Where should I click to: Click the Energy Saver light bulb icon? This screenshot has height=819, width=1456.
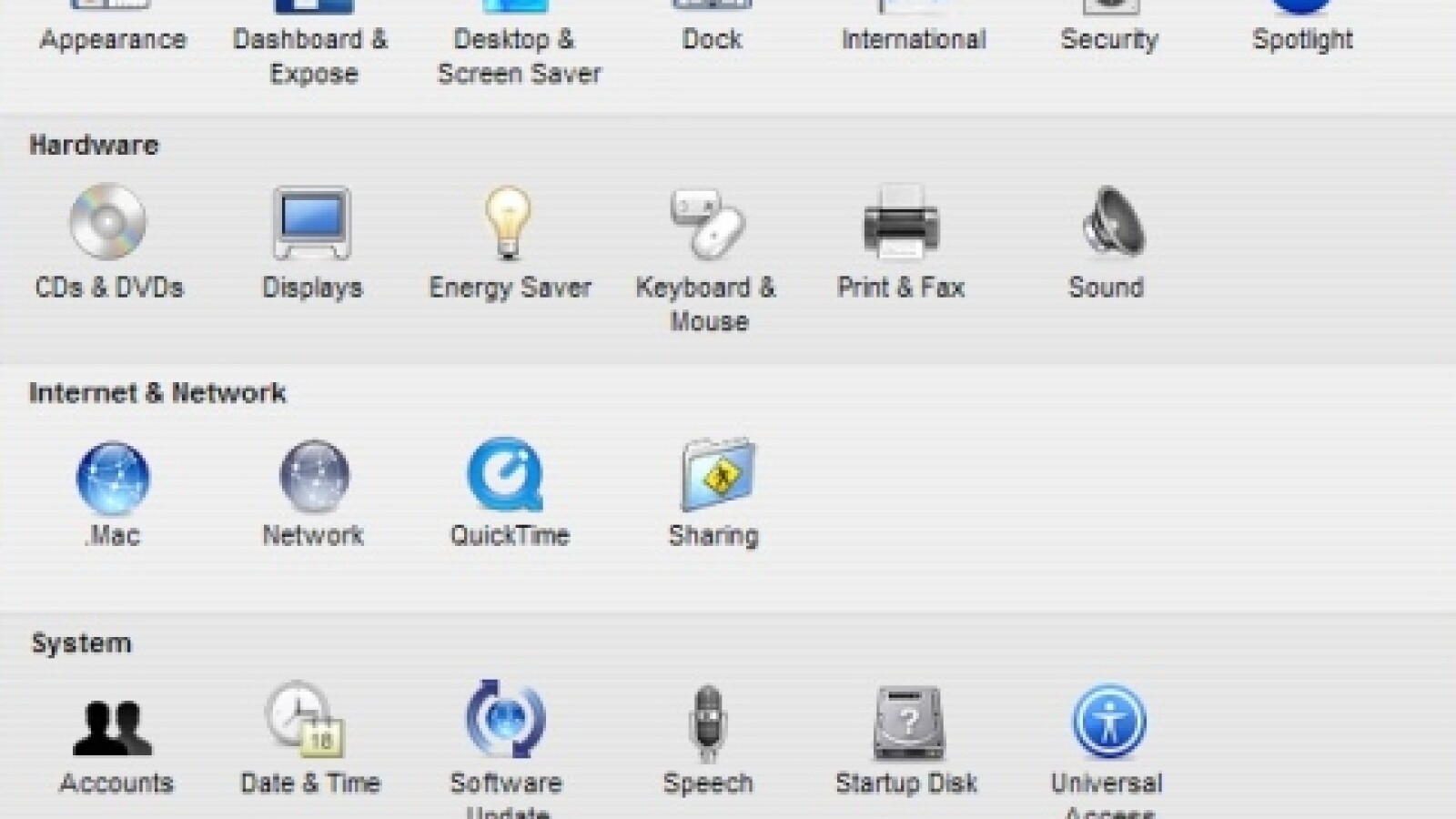(x=508, y=223)
